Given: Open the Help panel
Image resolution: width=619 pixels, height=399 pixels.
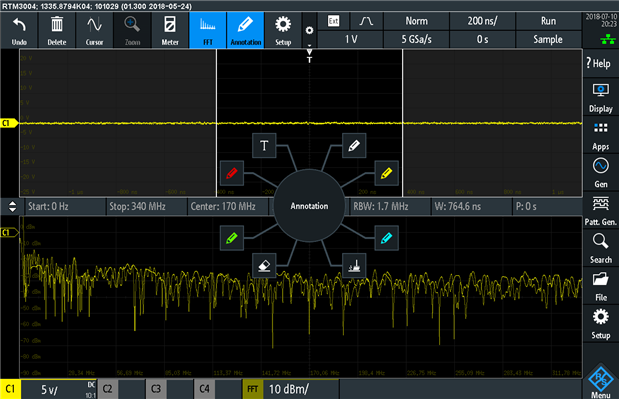Looking at the screenshot, I should coord(600,63).
